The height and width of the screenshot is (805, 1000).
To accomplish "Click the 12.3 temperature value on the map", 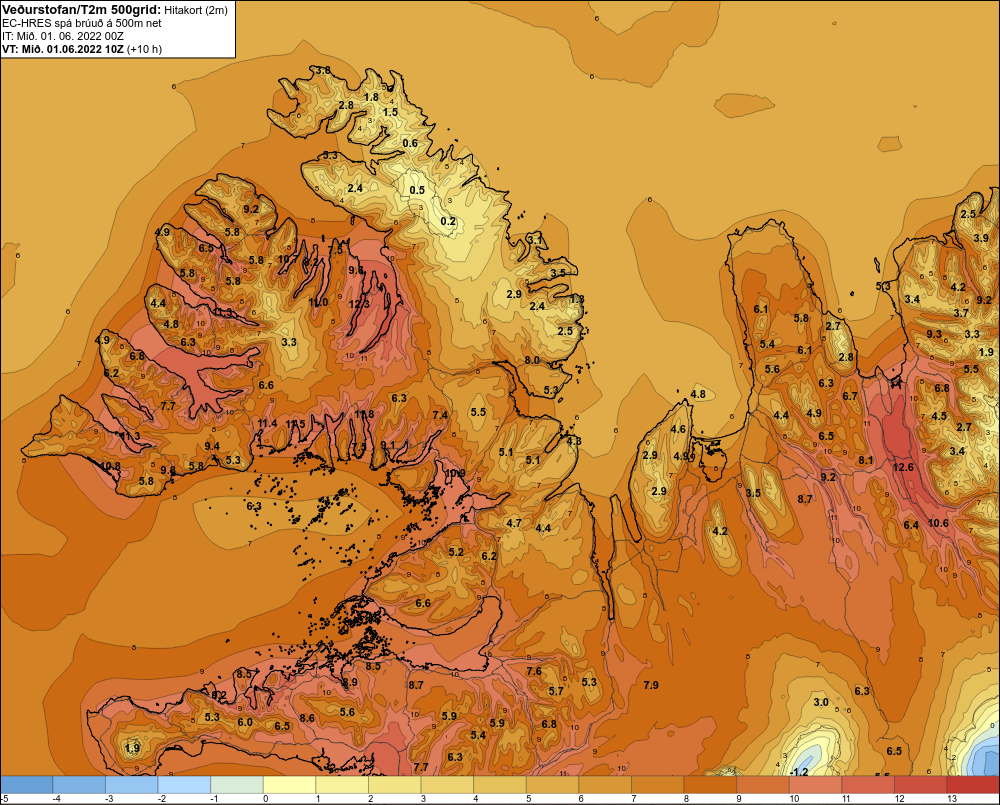I will pyautogui.click(x=359, y=304).
